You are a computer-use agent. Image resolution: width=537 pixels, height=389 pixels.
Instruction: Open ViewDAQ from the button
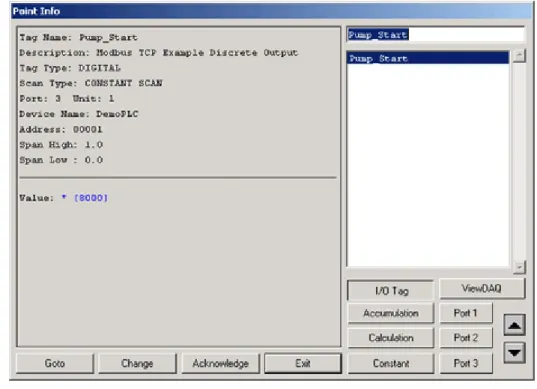482,289
